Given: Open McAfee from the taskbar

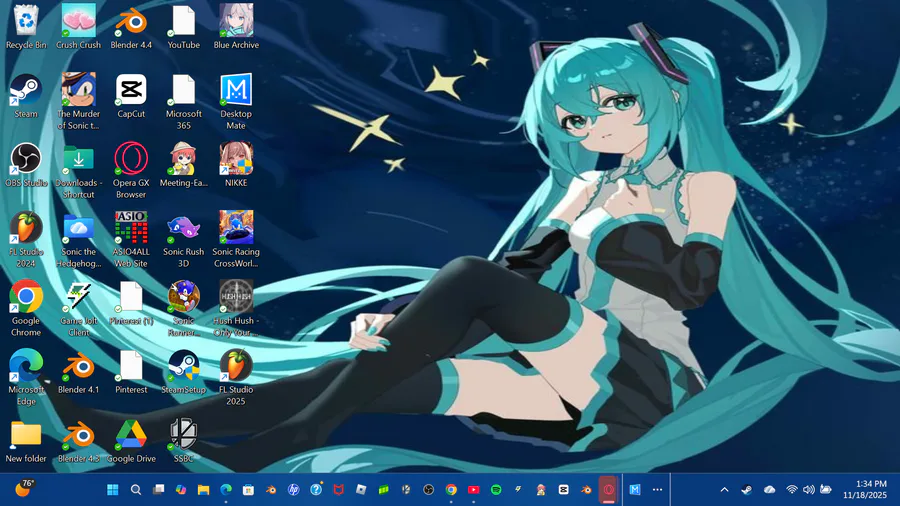Looking at the screenshot, I should 339,489.
